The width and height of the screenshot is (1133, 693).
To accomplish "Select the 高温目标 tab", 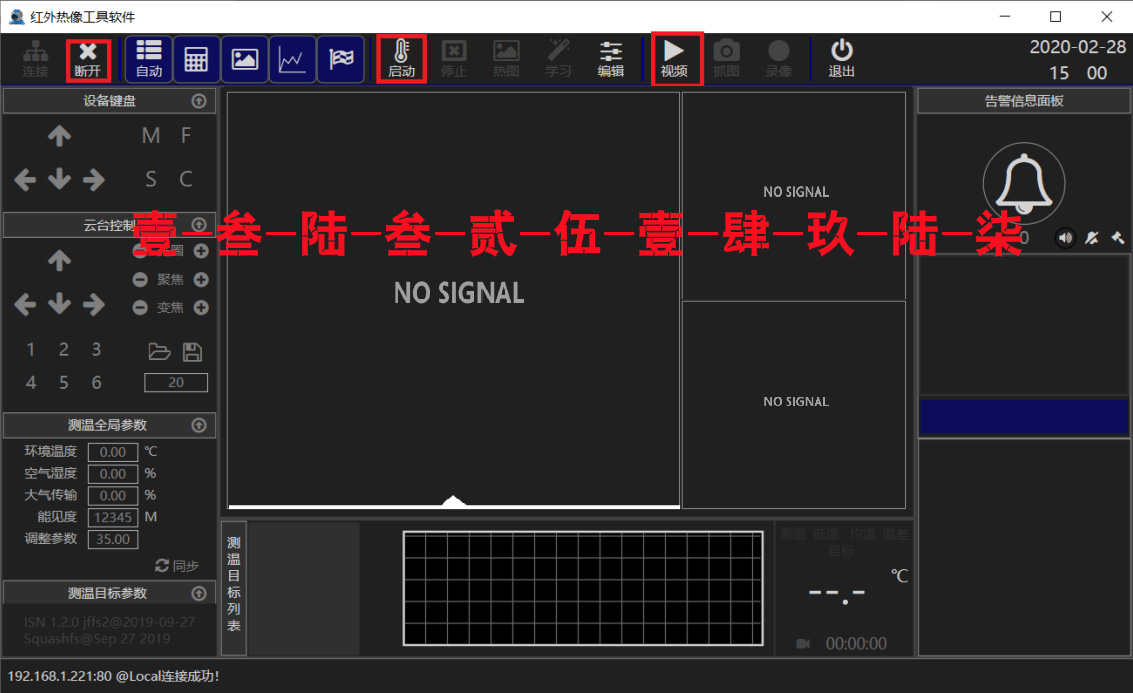I will point(793,534).
